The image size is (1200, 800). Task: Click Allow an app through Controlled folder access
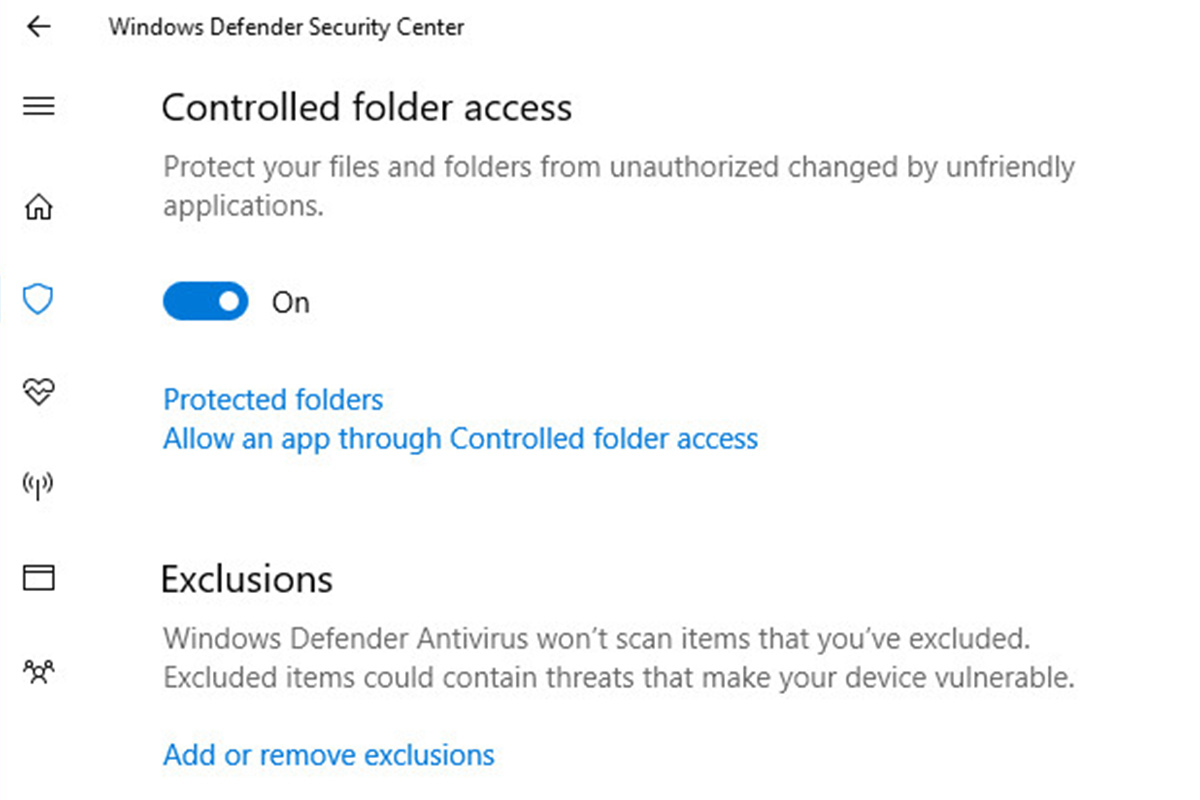[x=460, y=438]
